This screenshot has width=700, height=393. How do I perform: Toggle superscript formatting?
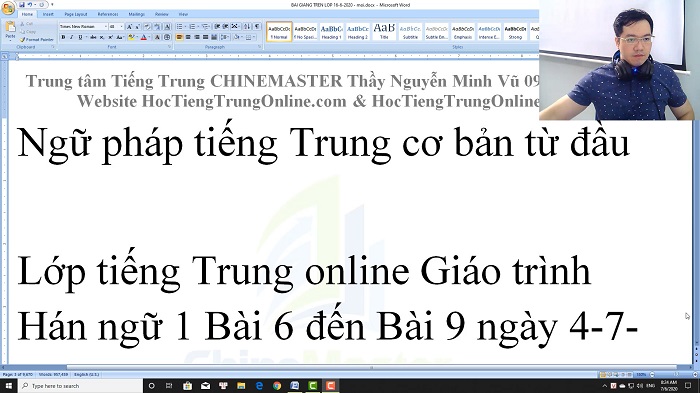pyautogui.click(x=111, y=37)
